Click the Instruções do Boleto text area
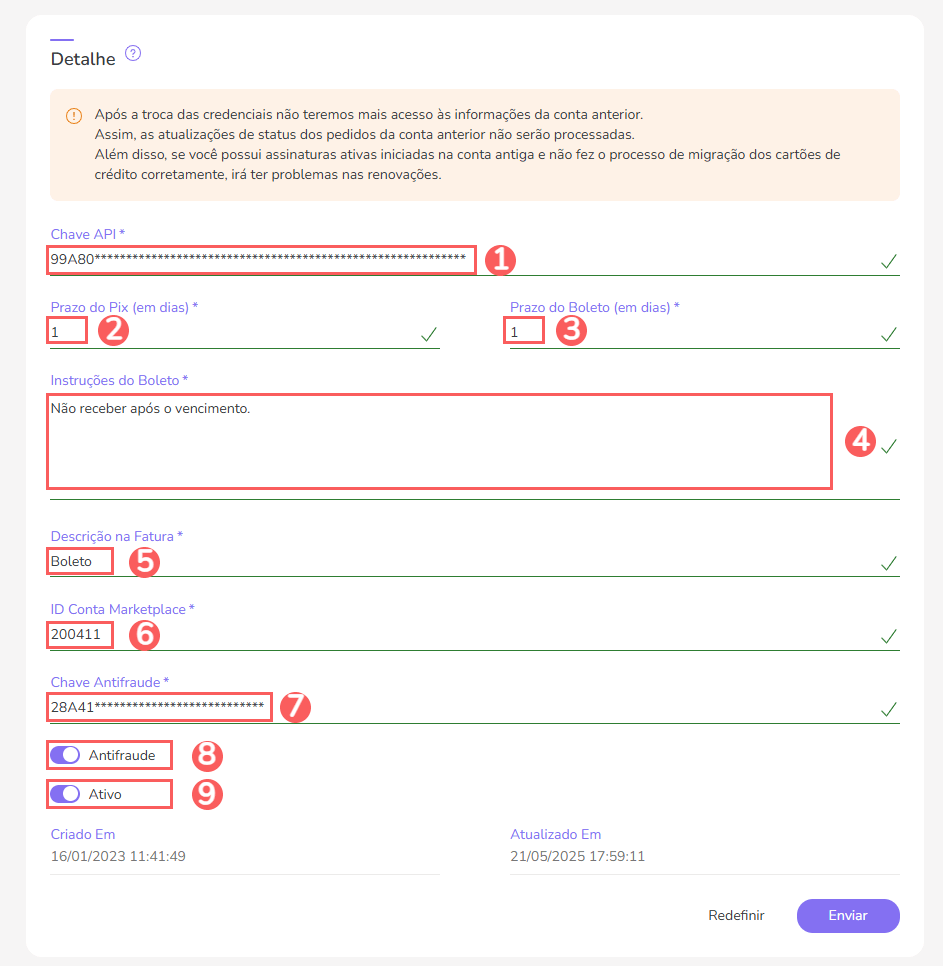 (x=440, y=438)
